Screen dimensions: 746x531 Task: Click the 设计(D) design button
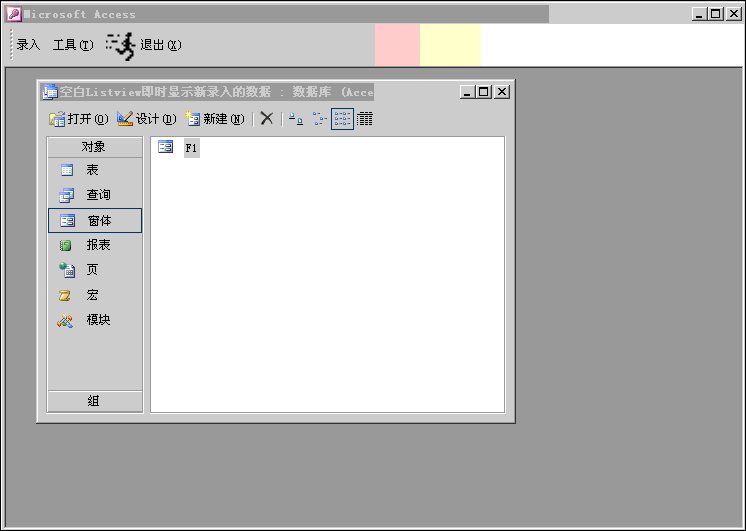click(x=147, y=118)
